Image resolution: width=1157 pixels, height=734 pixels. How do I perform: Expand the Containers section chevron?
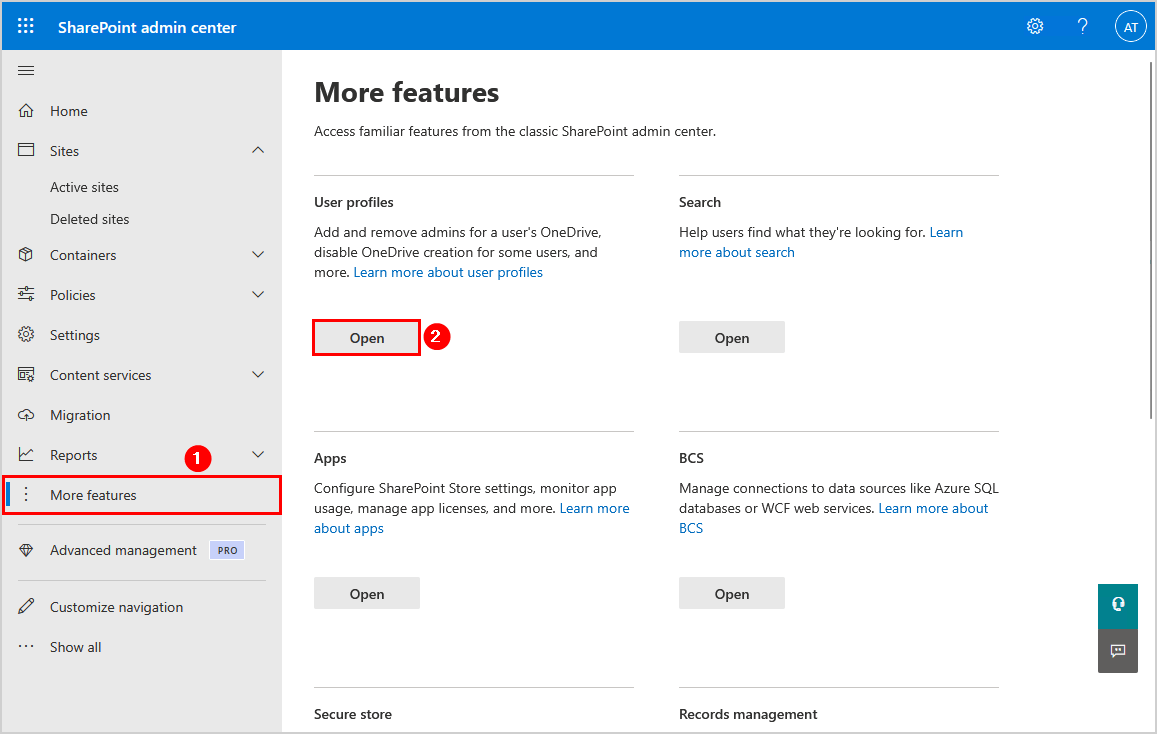click(258, 255)
